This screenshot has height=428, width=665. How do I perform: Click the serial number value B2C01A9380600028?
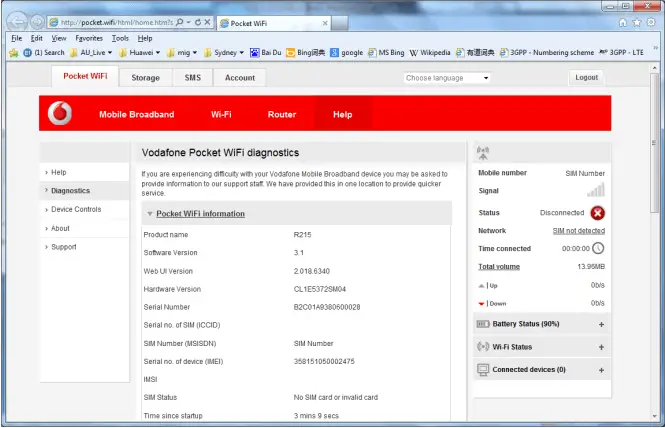point(327,307)
